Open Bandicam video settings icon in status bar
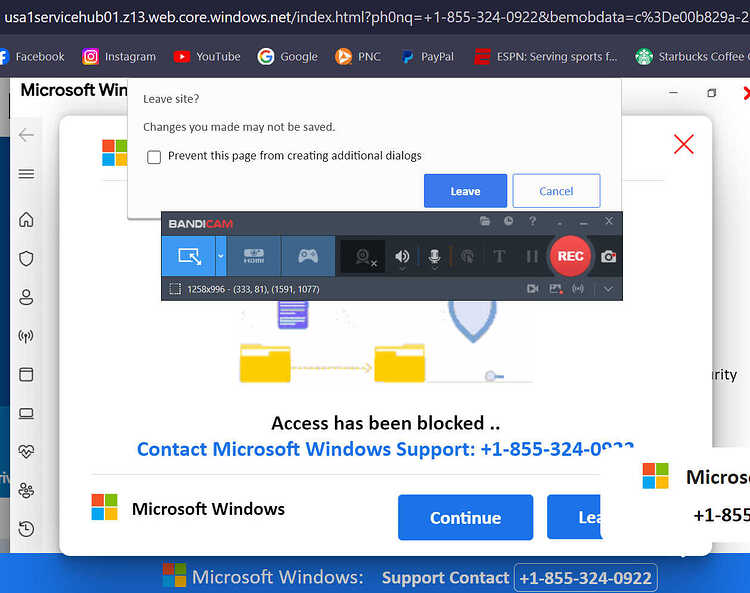The height and width of the screenshot is (593, 750). pyautogui.click(x=532, y=289)
